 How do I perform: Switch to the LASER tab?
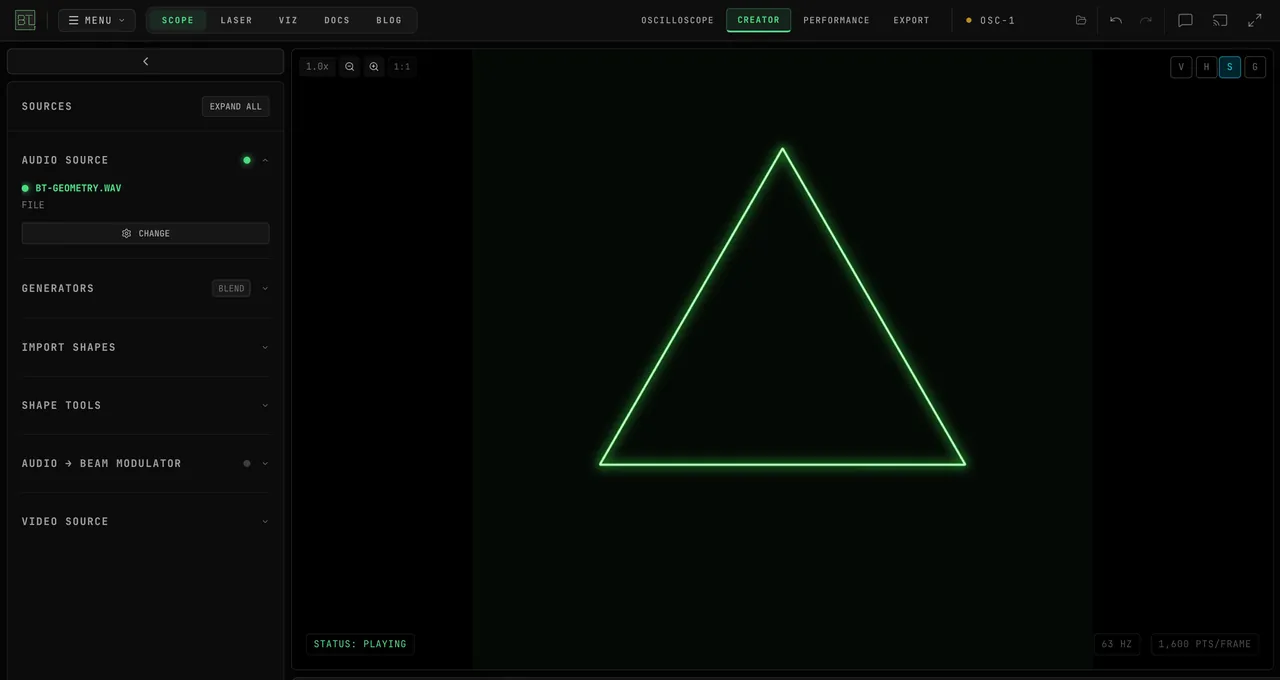[x=237, y=20]
